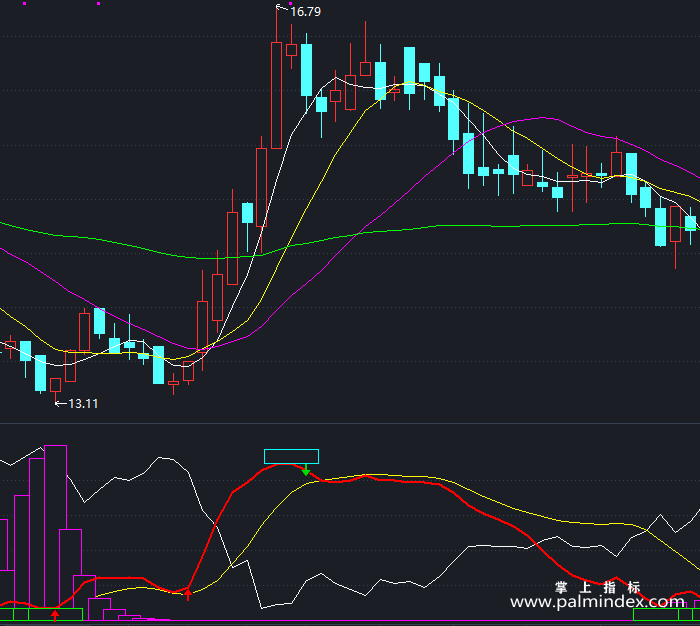The image size is (700, 626).
Task: Click the red up-arrow inside the bottom-left green box
Action: (54, 616)
